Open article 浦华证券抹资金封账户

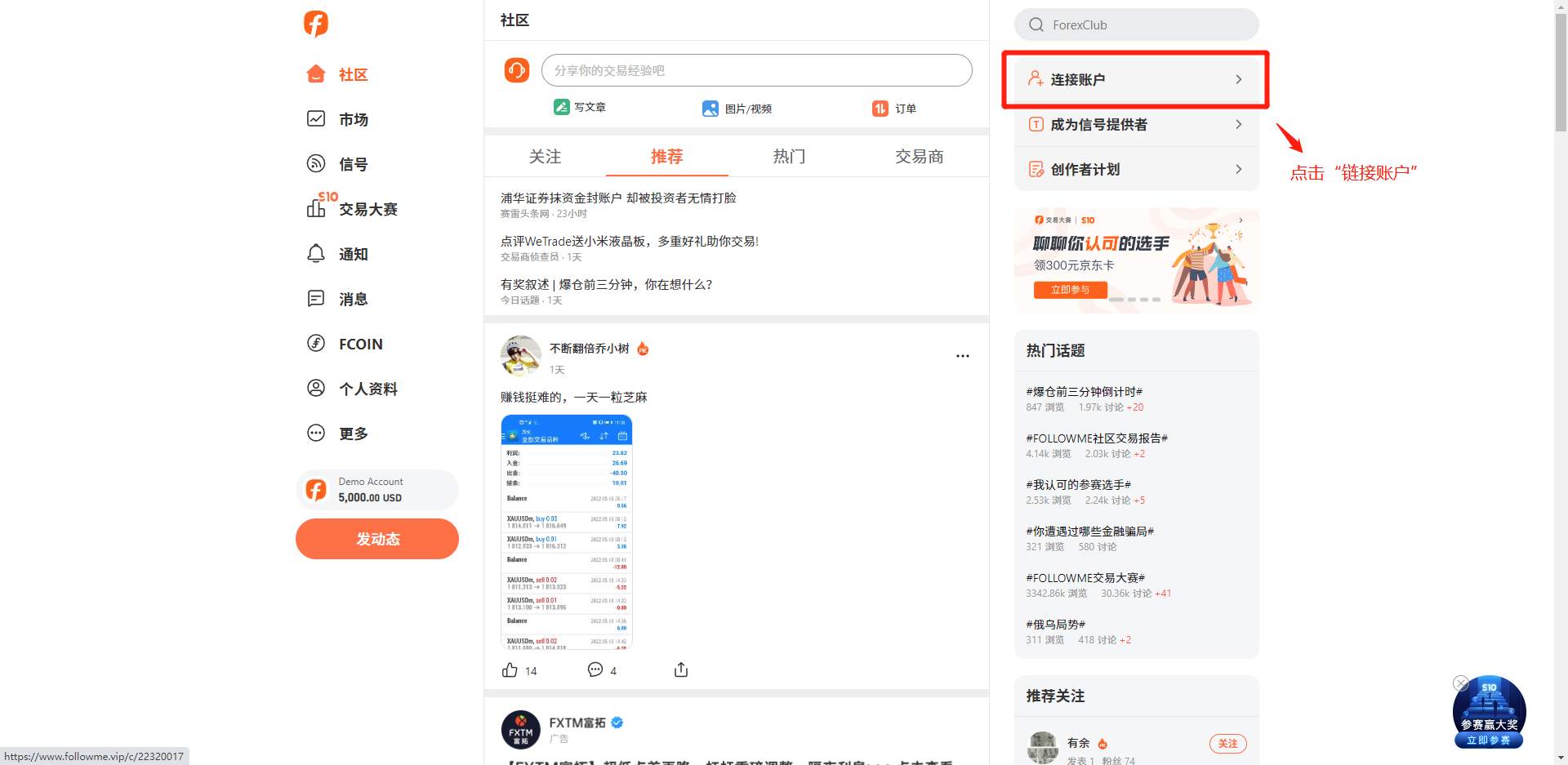618,198
